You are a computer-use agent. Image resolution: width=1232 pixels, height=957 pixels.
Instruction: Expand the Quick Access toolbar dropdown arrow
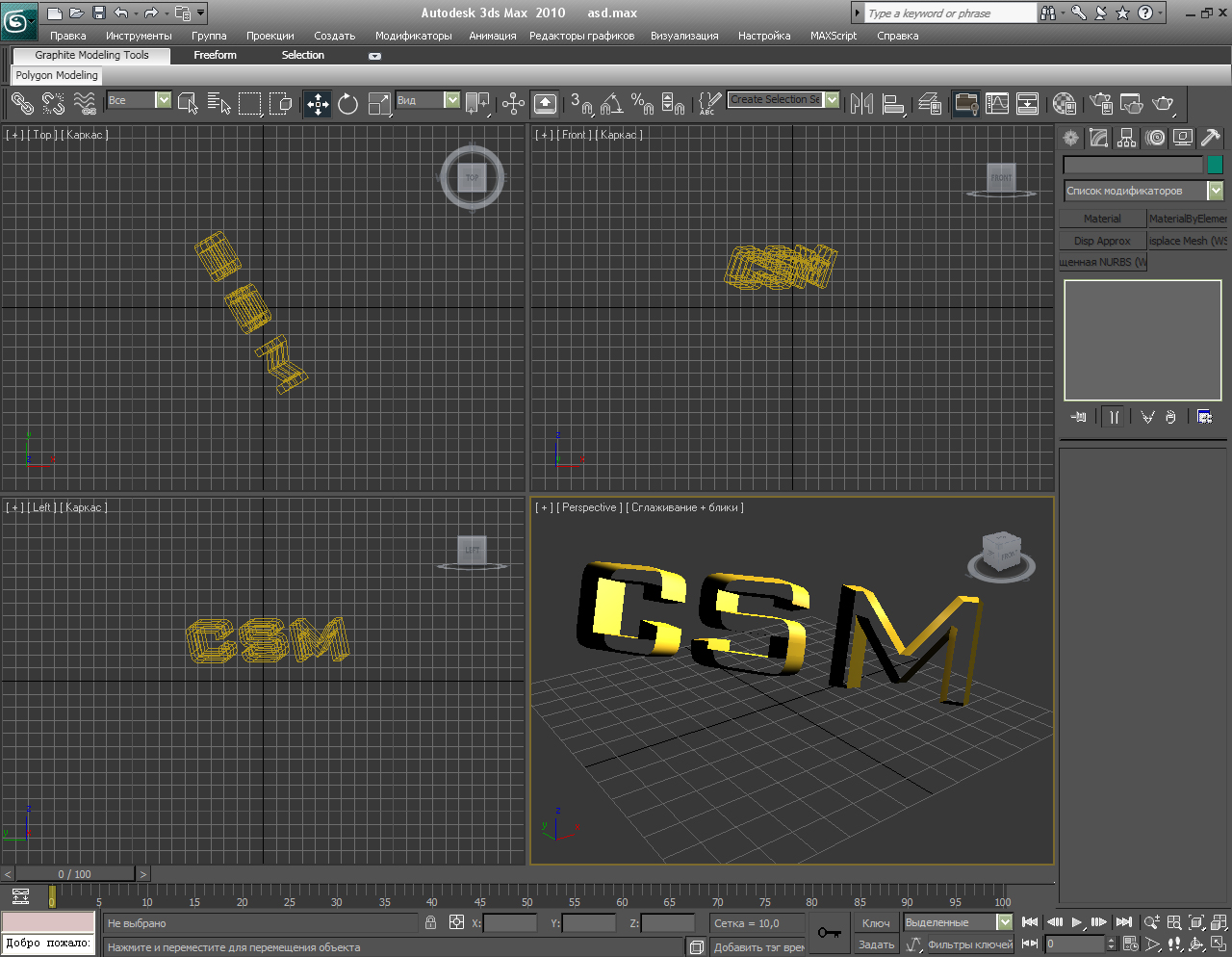[200, 13]
